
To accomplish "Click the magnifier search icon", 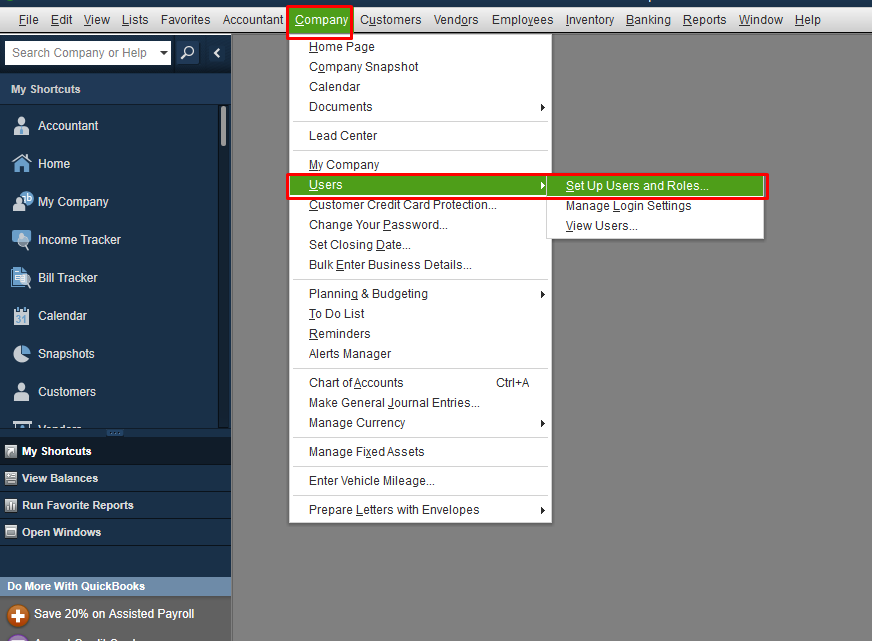I will 187,53.
